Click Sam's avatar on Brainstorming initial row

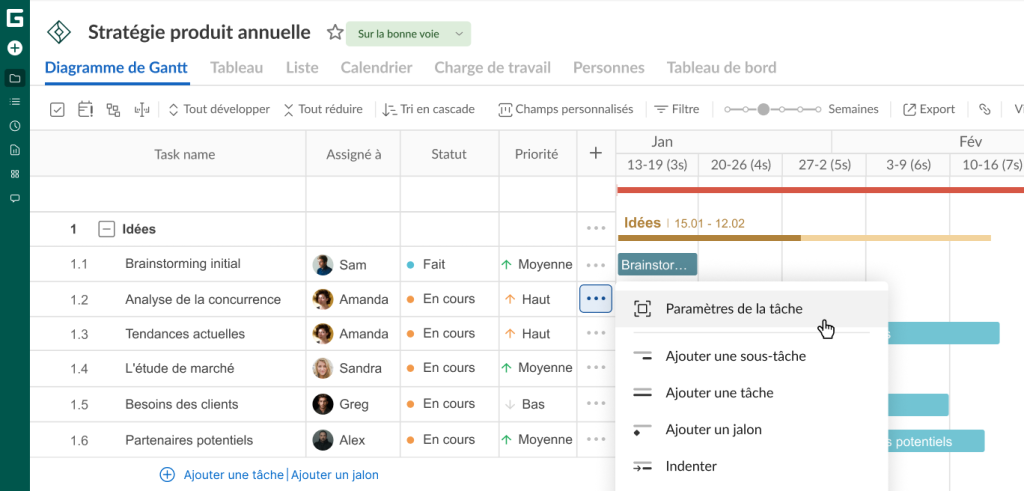323,265
